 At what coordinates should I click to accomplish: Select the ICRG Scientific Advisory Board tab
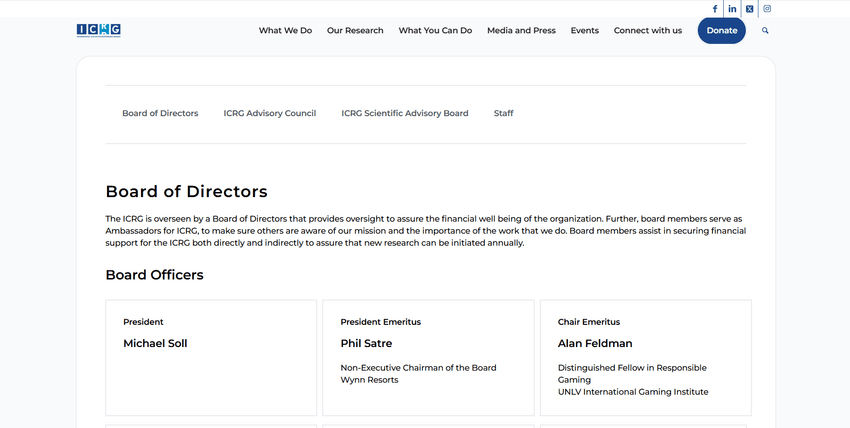point(404,113)
